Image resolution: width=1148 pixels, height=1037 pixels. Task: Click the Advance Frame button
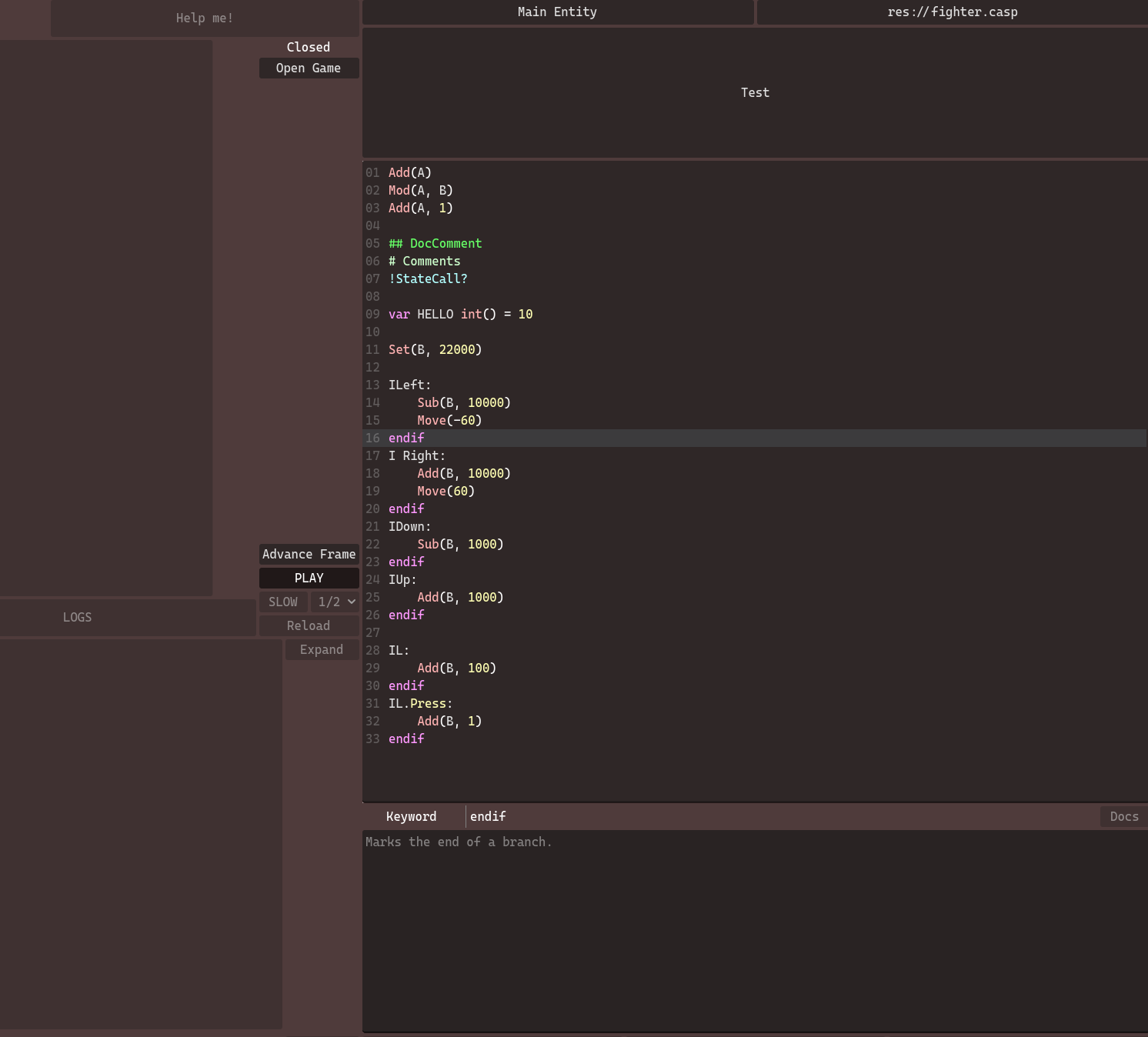(x=309, y=554)
